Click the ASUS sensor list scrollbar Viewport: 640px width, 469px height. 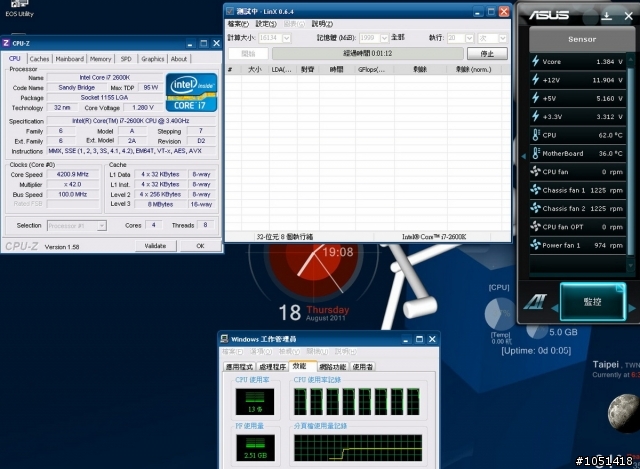tap(631, 163)
